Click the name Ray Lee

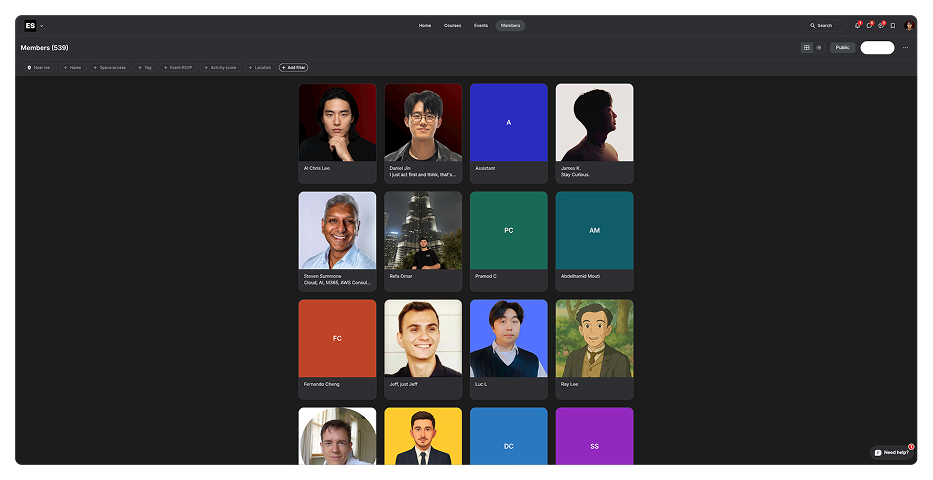point(569,384)
